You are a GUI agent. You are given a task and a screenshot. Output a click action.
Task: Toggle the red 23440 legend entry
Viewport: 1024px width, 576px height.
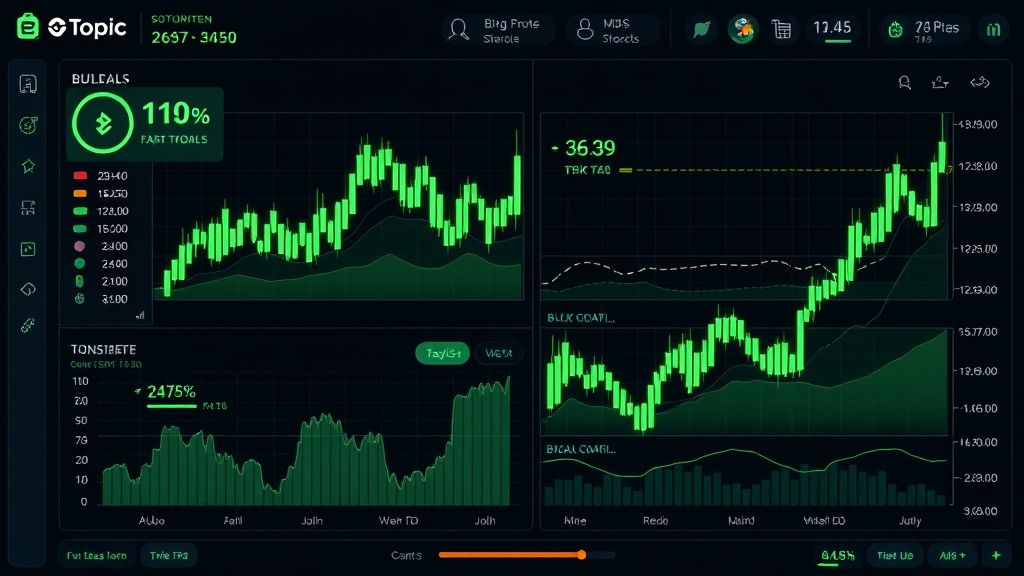click(x=101, y=176)
